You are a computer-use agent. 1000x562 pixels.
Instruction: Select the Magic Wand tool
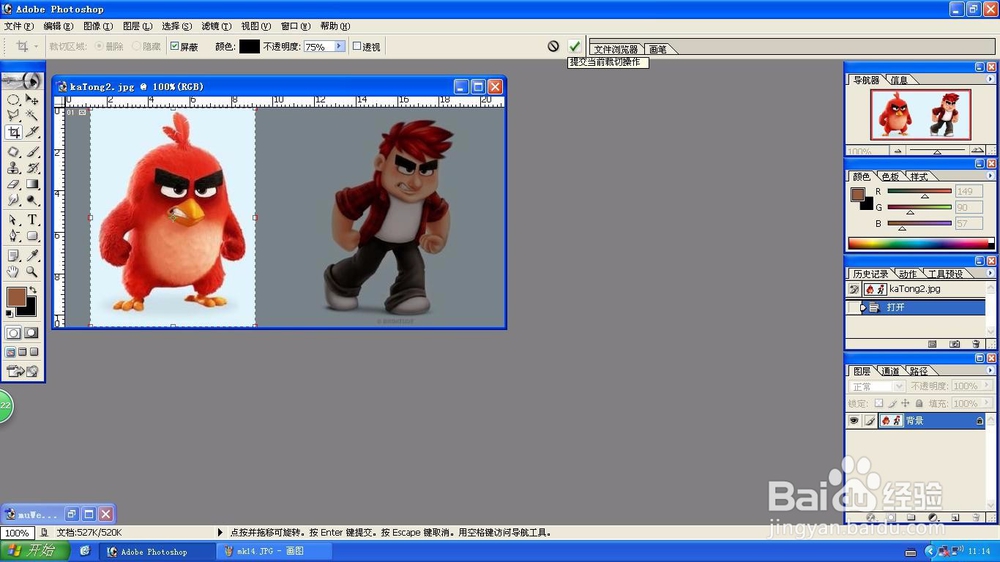pos(32,115)
